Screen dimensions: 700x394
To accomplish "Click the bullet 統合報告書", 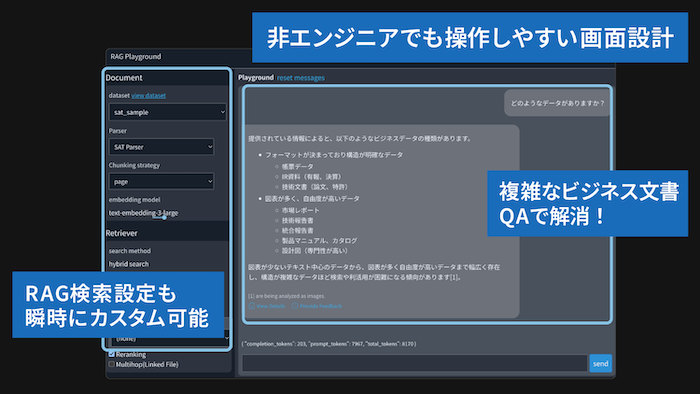I will tap(297, 231).
